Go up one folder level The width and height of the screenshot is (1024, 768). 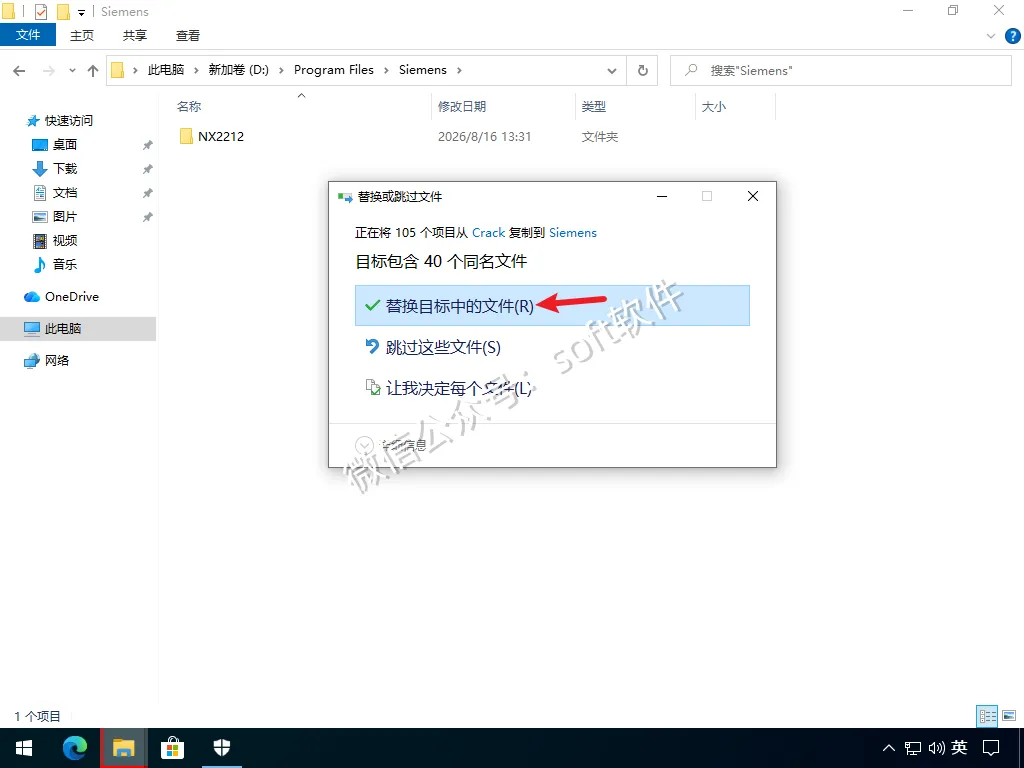[x=93, y=71]
